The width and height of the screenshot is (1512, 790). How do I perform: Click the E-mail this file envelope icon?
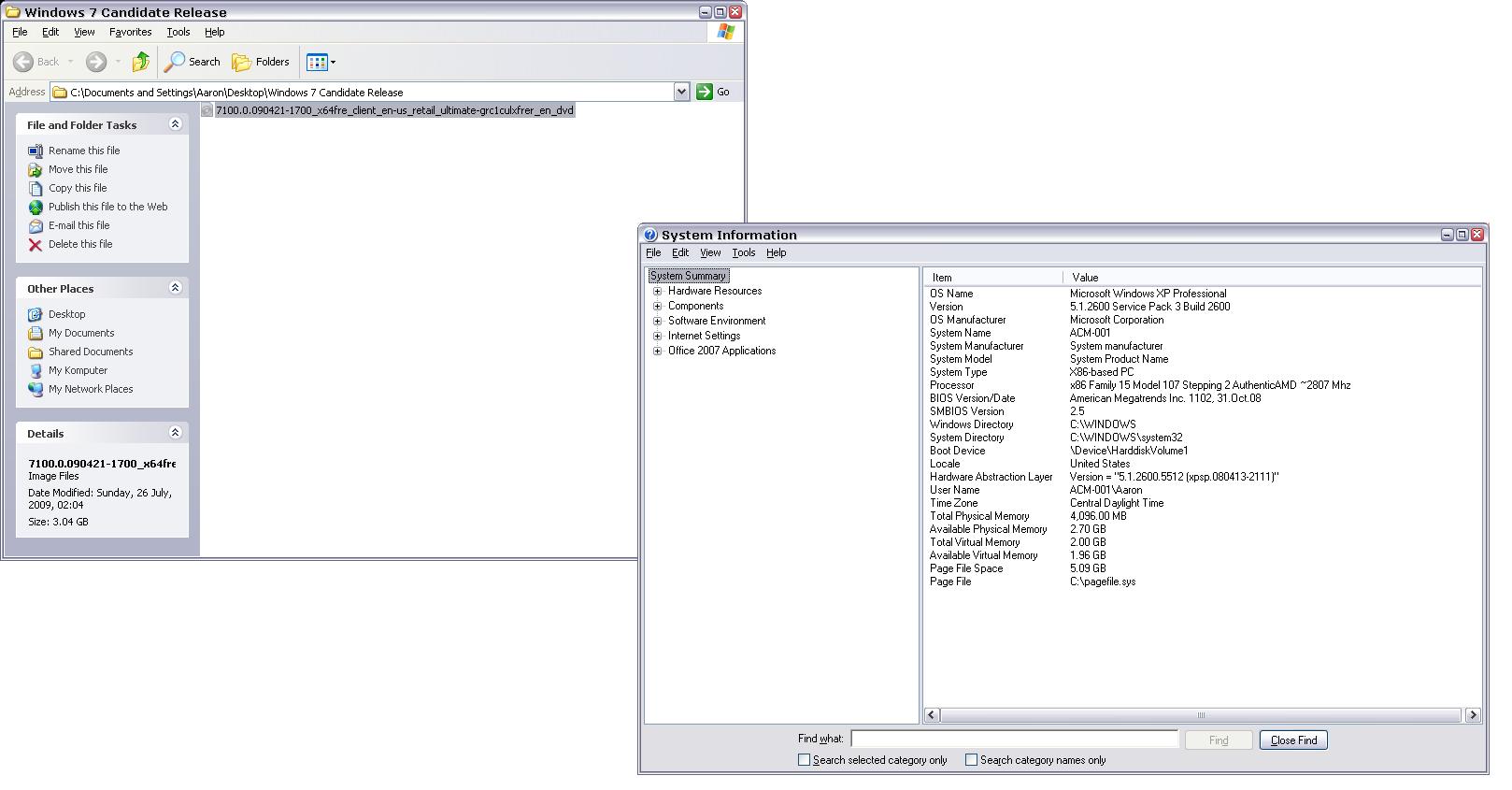(x=36, y=226)
